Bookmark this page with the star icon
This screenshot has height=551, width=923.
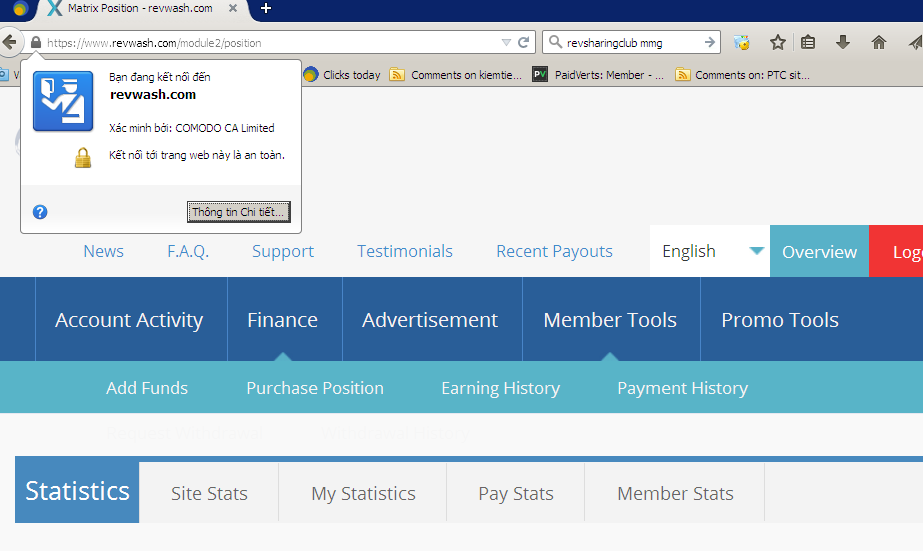click(x=778, y=42)
